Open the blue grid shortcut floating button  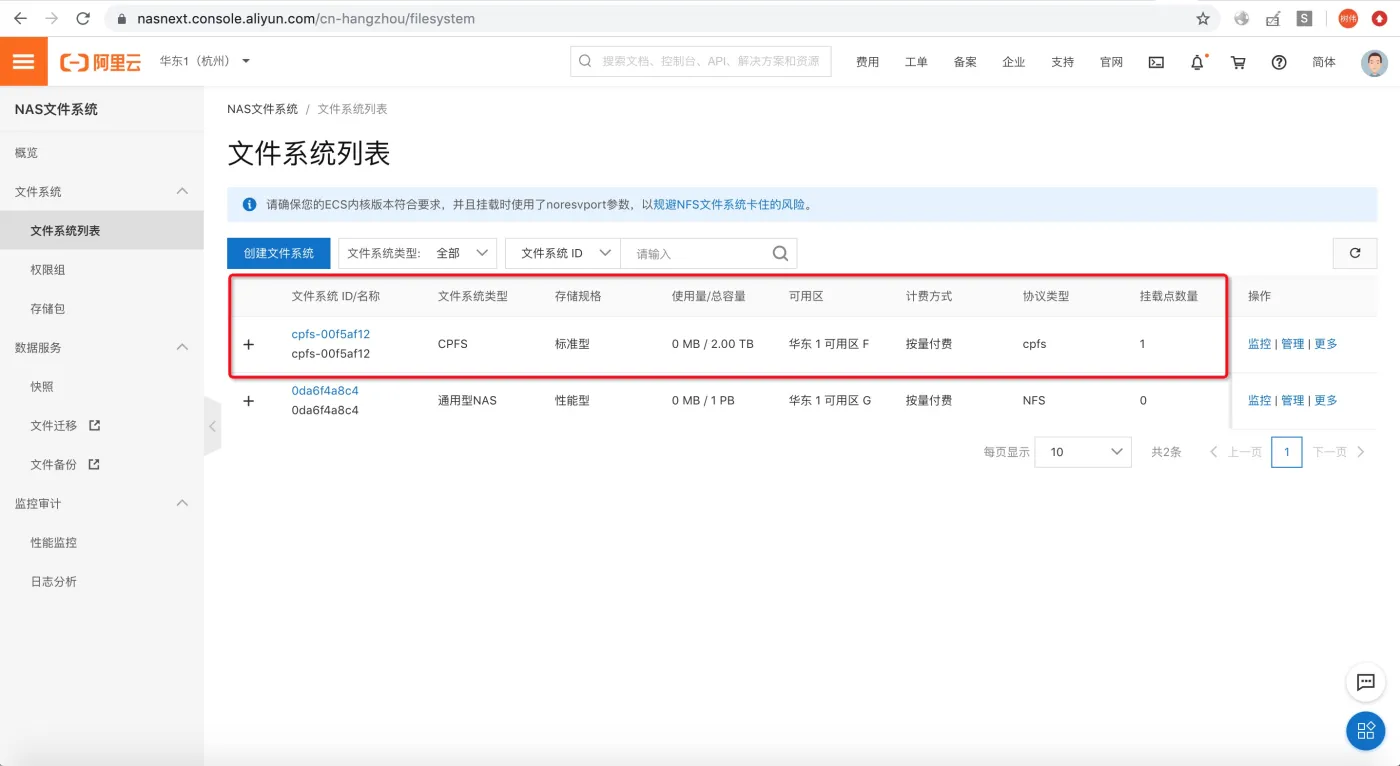pyautogui.click(x=1366, y=731)
